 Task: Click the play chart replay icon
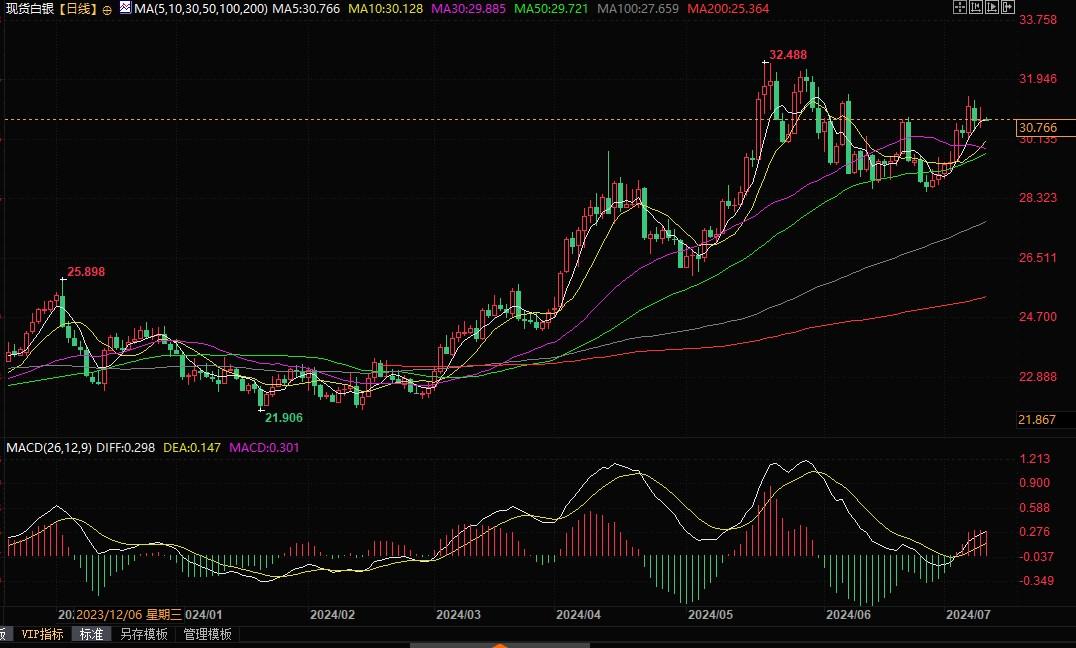coord(992,8)
